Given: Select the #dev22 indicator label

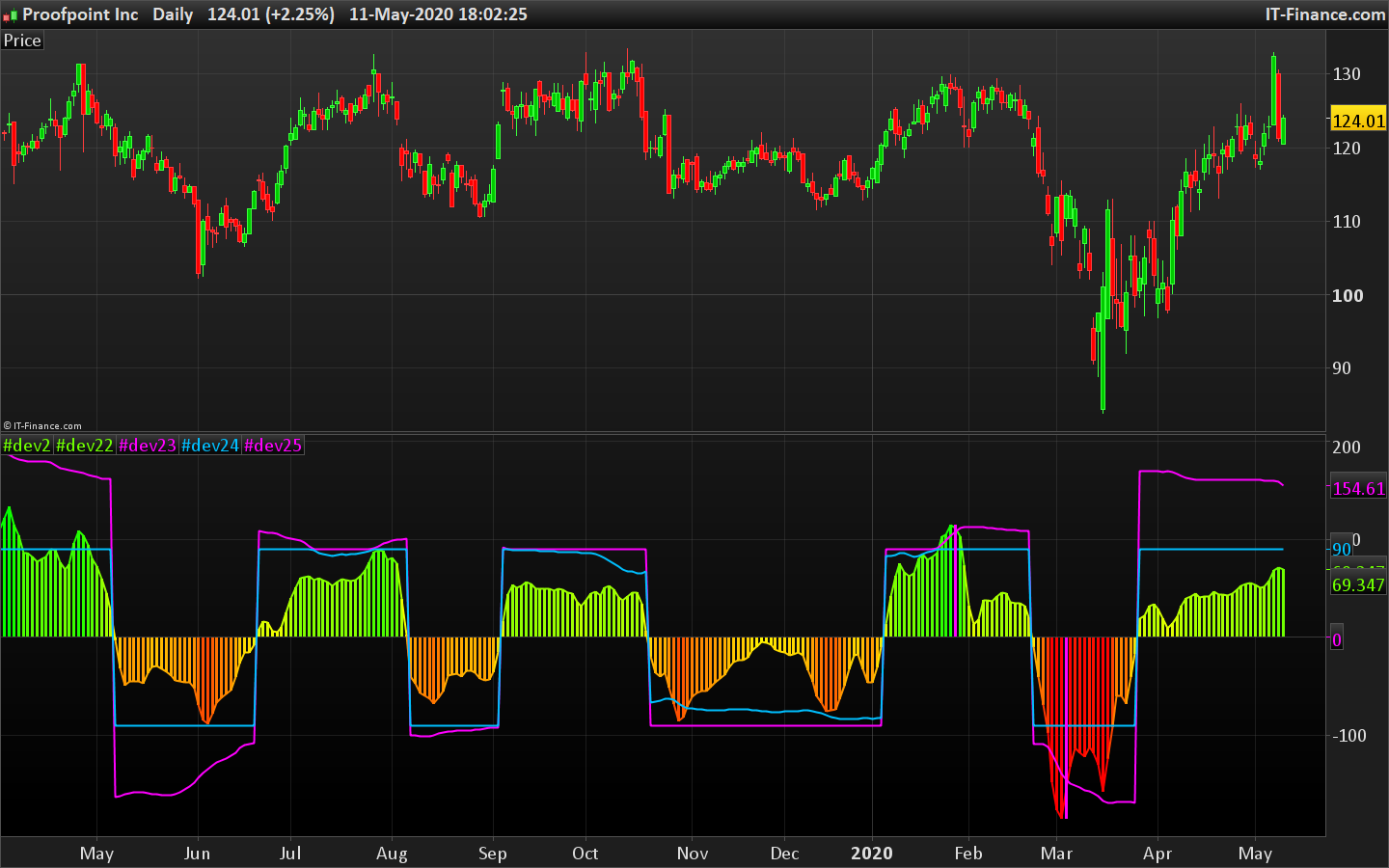Looking at the screenshot, I should (85, 446).
